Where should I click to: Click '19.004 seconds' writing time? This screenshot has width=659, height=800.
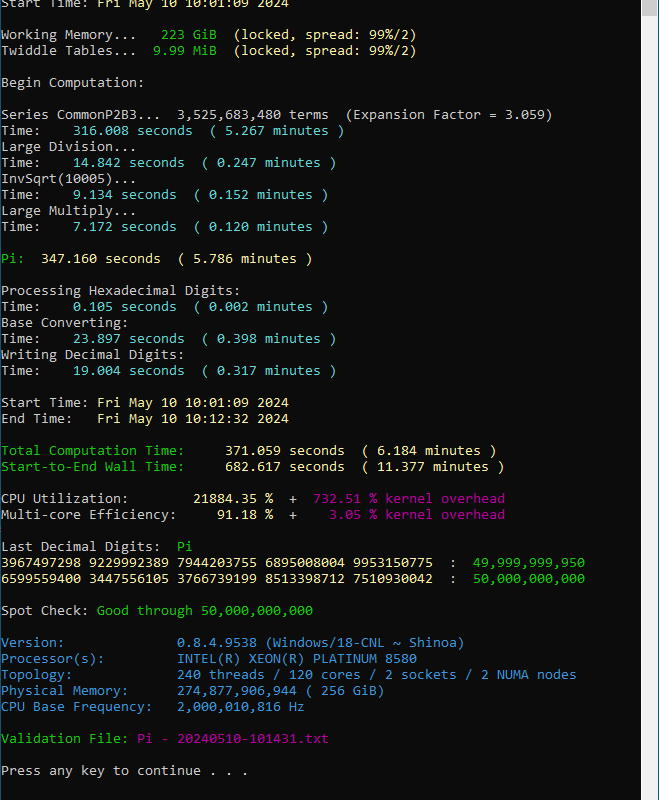129,371
